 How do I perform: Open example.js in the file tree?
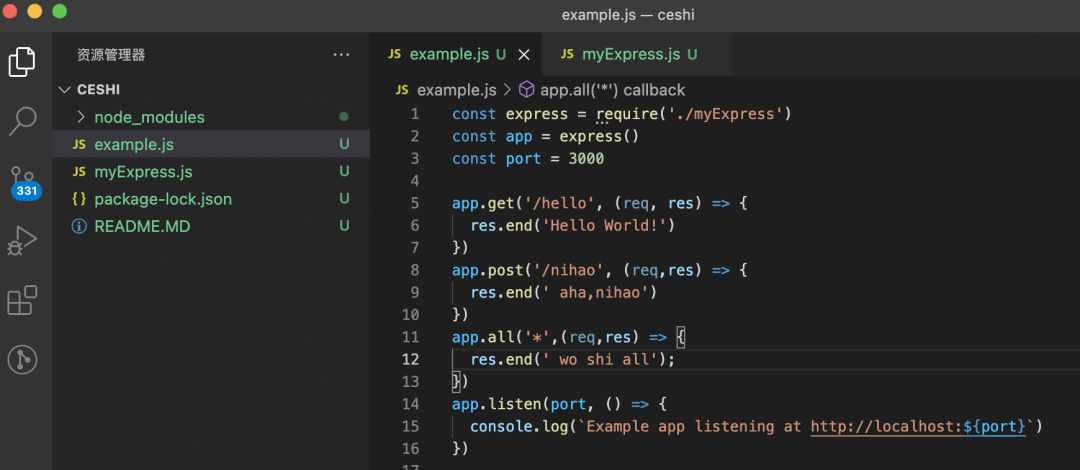pos(211,144)
